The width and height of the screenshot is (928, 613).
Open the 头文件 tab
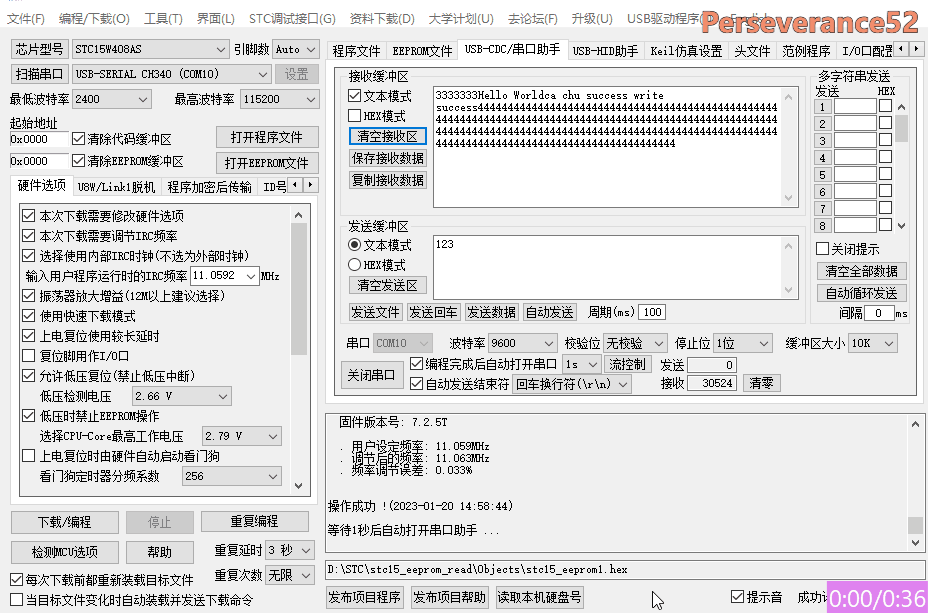point(752,51)
